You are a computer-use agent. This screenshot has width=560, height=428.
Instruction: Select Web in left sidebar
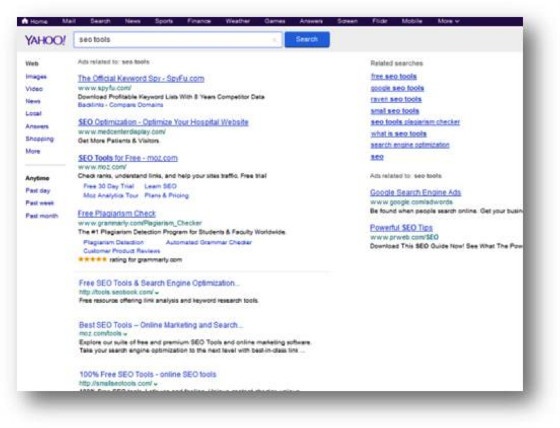(32, 64)
